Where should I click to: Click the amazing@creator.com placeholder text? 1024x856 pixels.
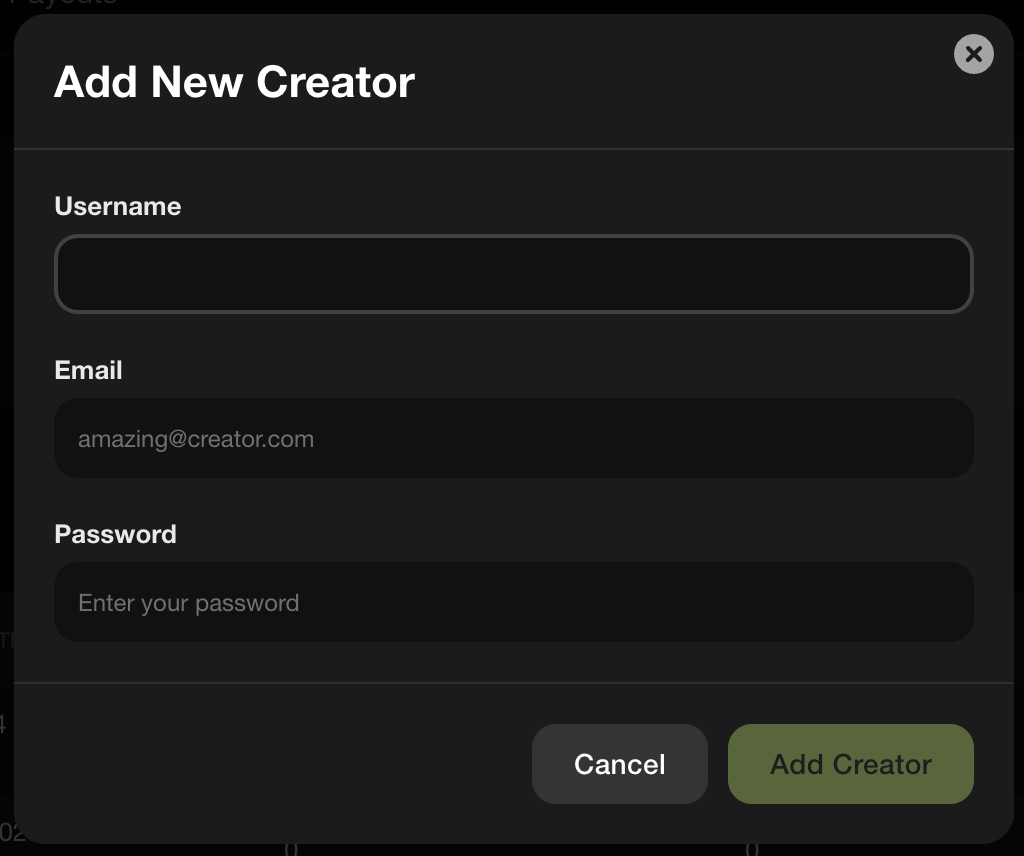196,439
